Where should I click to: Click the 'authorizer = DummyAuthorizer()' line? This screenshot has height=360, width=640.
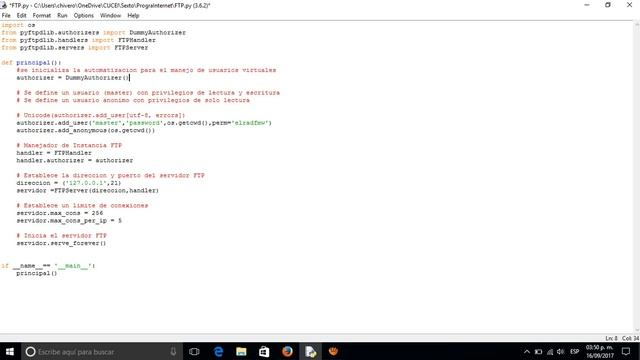click(x=73, y=78)
